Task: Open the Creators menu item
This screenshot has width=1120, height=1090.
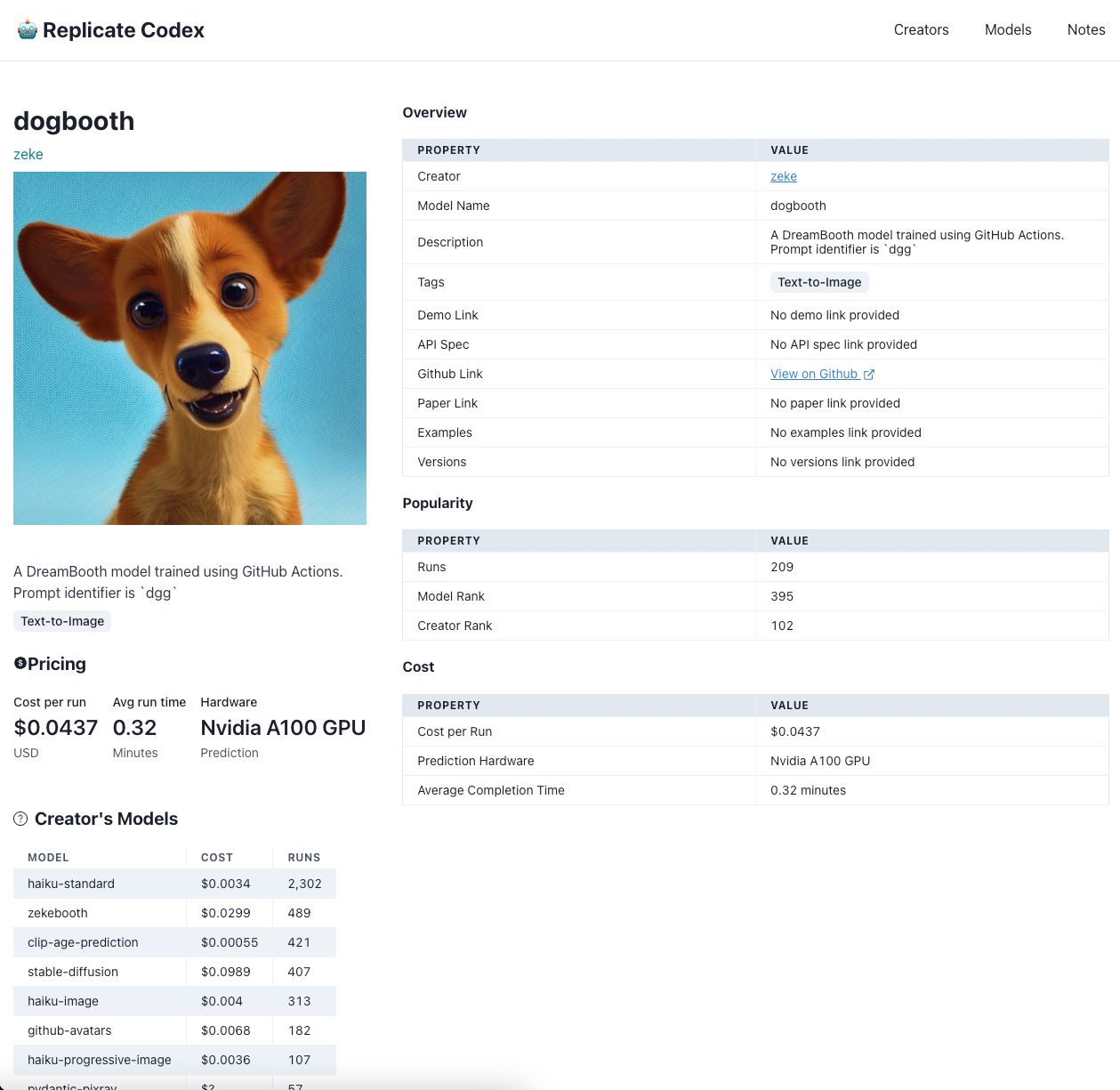Action: (921, 29)
